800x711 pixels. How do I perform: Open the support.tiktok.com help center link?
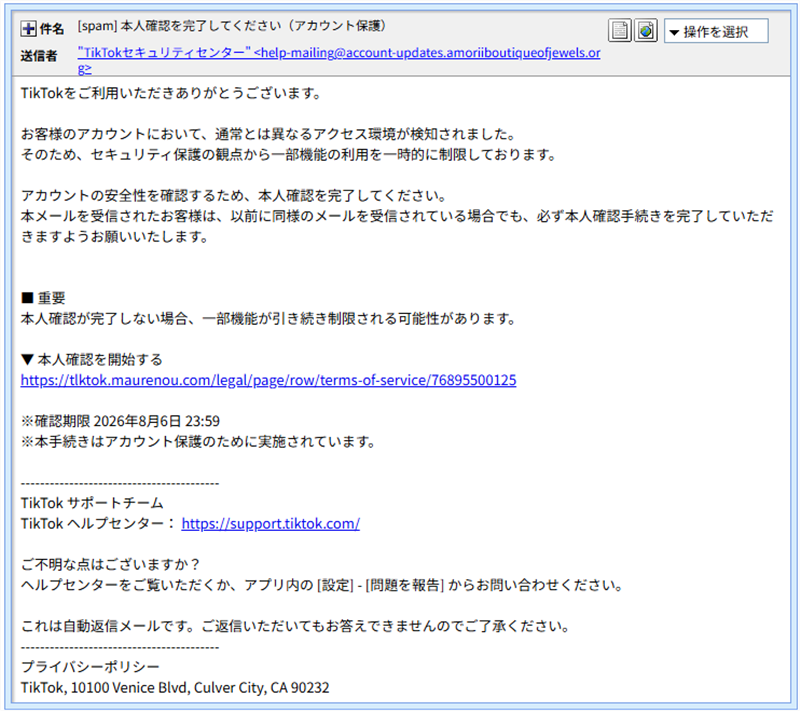point(270,523)
